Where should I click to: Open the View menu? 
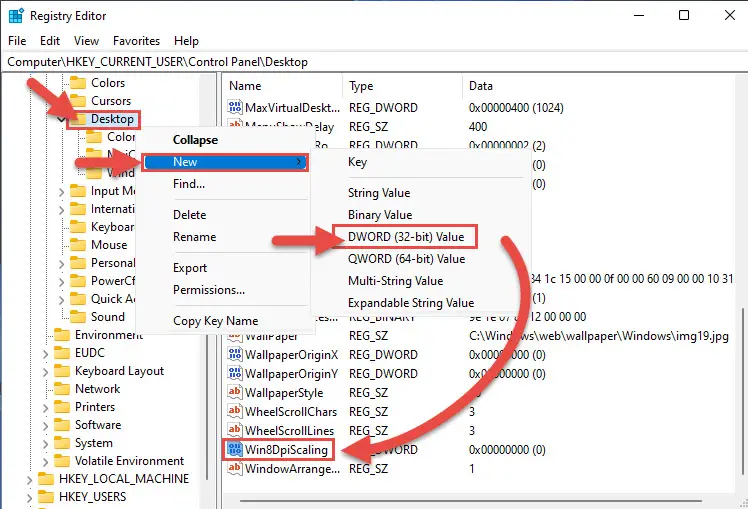86,41
